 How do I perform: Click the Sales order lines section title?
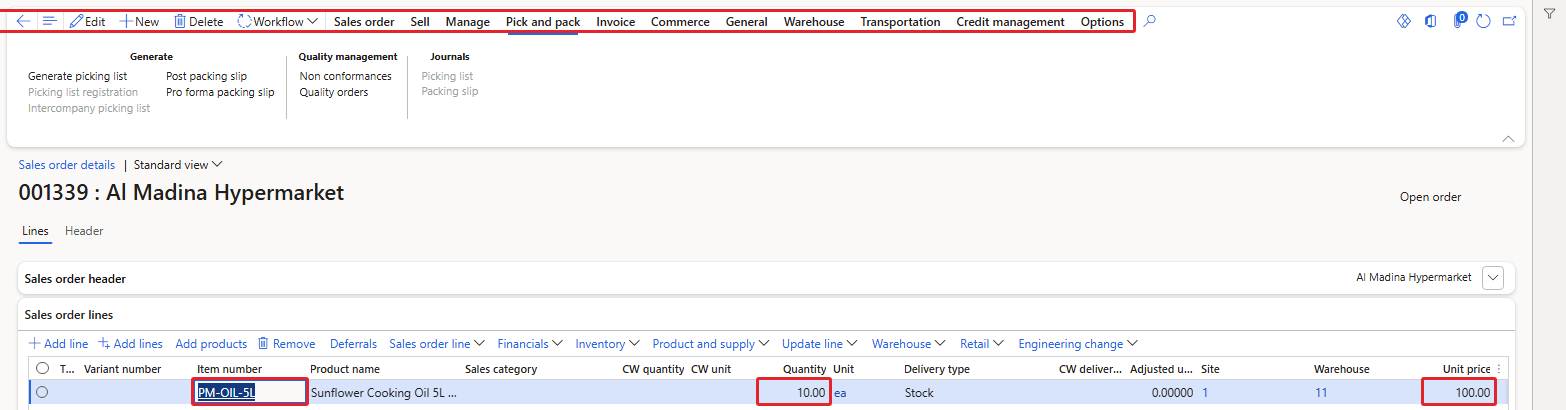(68, 315)
